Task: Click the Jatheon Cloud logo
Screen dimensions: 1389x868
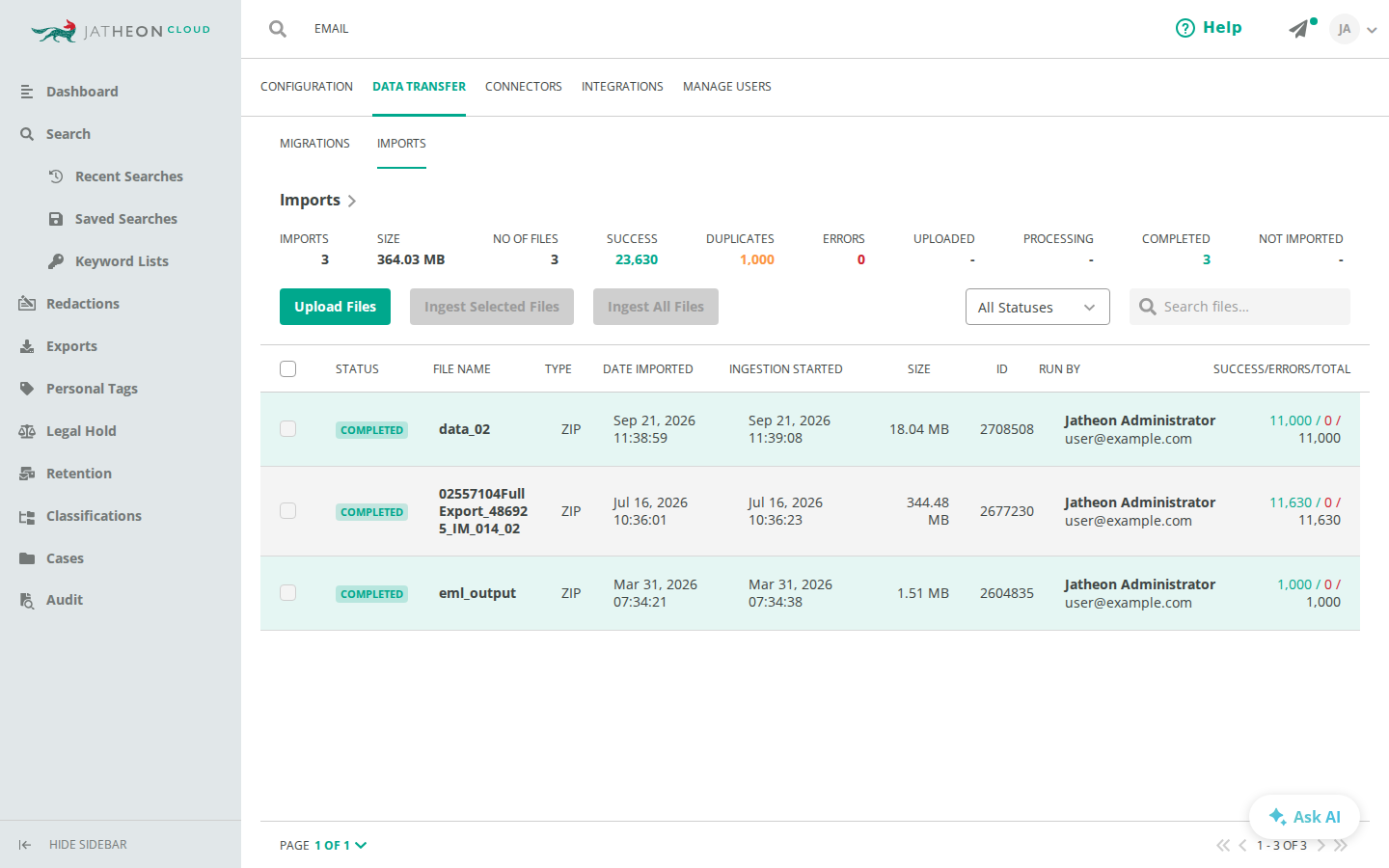Action: (121, 31)
